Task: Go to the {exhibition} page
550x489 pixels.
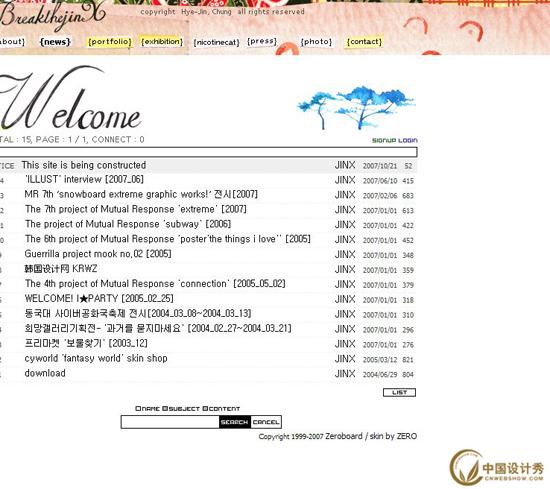Action: pos(162,41)
